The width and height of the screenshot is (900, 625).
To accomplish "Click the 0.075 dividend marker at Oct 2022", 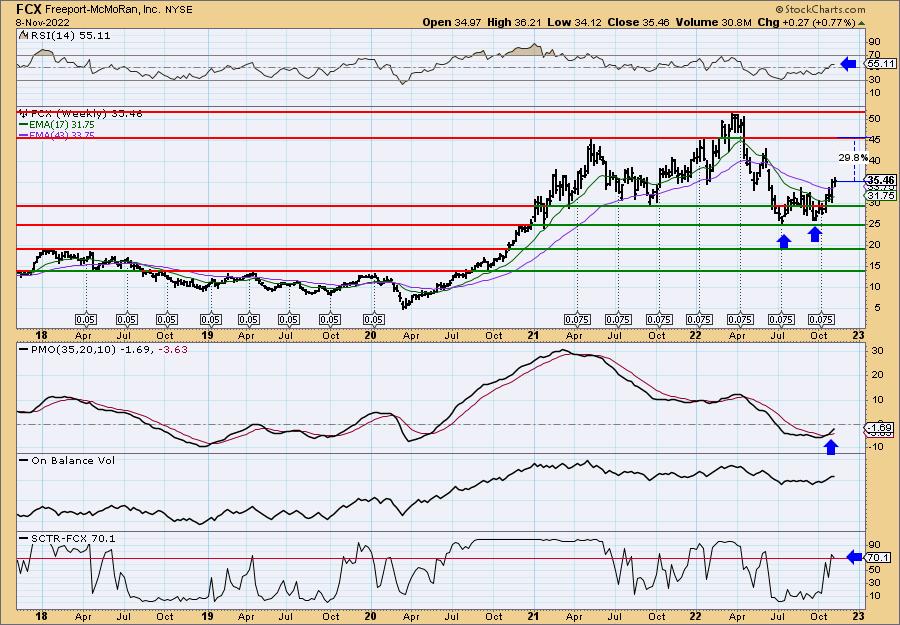I will (x=821, y=320).
